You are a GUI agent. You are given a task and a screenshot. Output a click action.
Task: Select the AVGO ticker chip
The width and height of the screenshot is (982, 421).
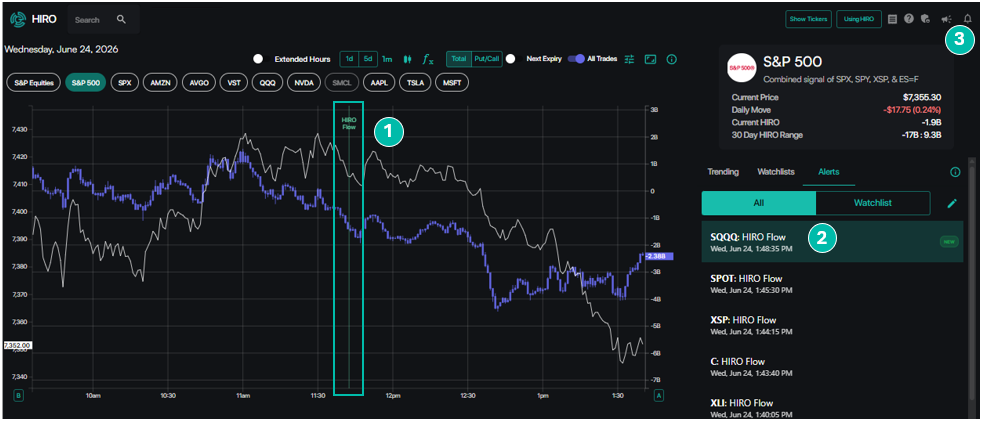point(197,82)
